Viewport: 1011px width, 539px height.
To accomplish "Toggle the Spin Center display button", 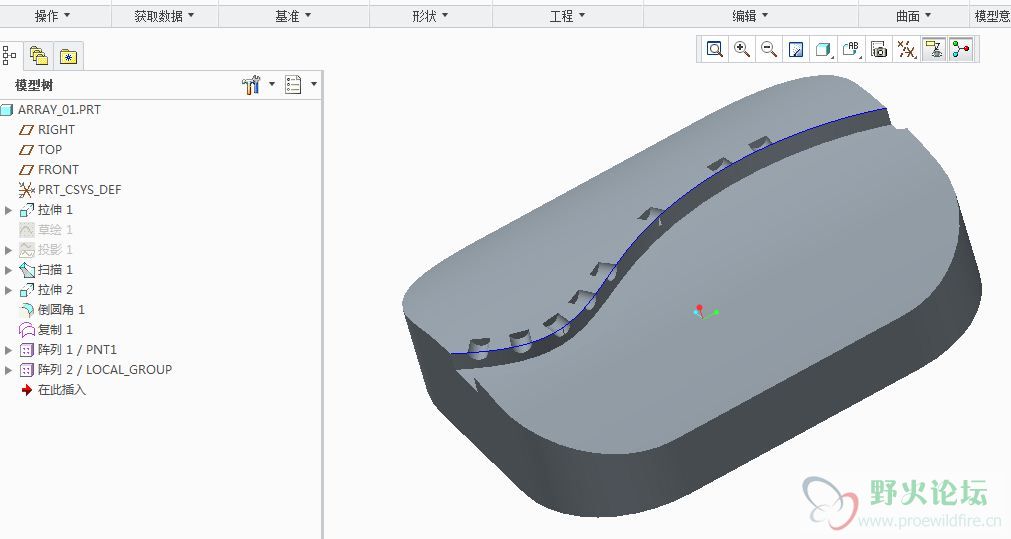I will click(961, 49).
